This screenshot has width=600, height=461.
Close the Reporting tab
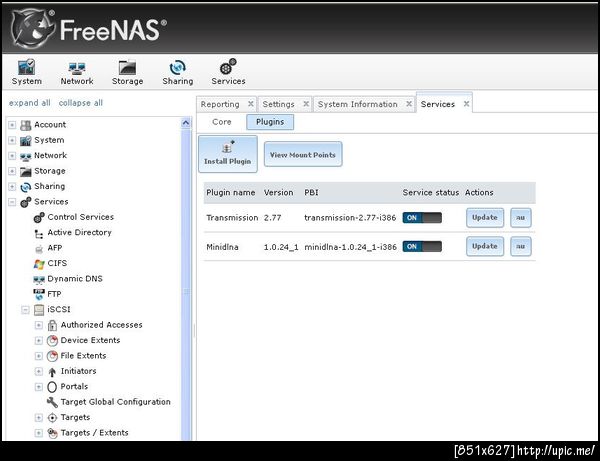click(x=251, y=104)
